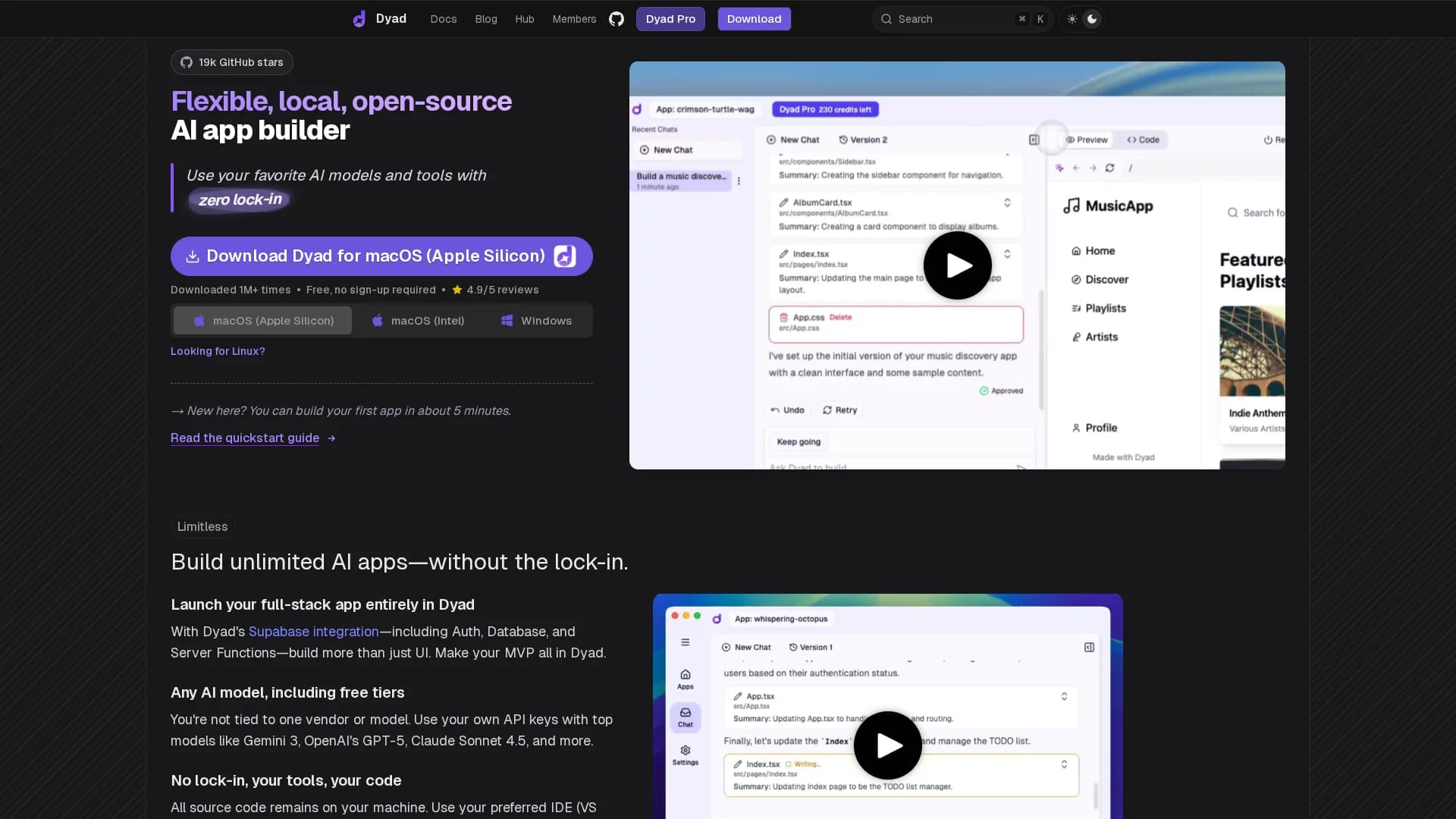Screen dimensions: 1456x819
Task: Click the preview refresh icon
Action: click(x=1109, y=168)
